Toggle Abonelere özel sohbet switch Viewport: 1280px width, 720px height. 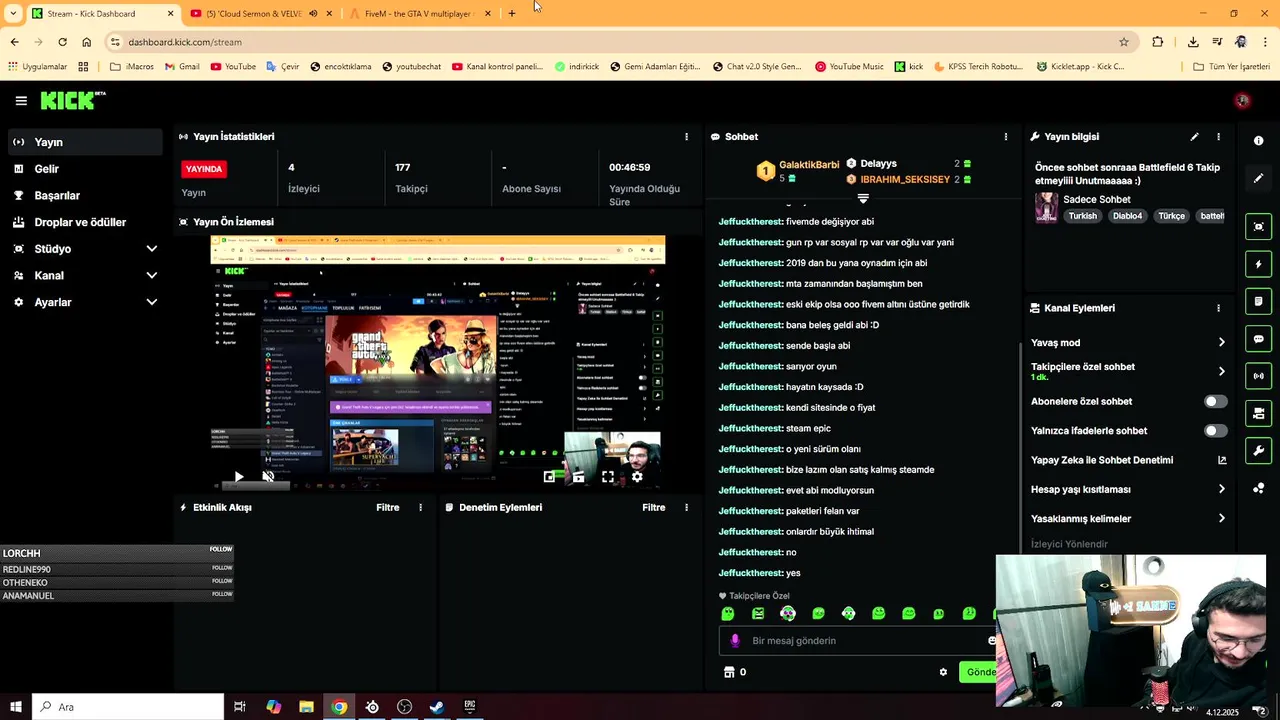[1215, 401]
